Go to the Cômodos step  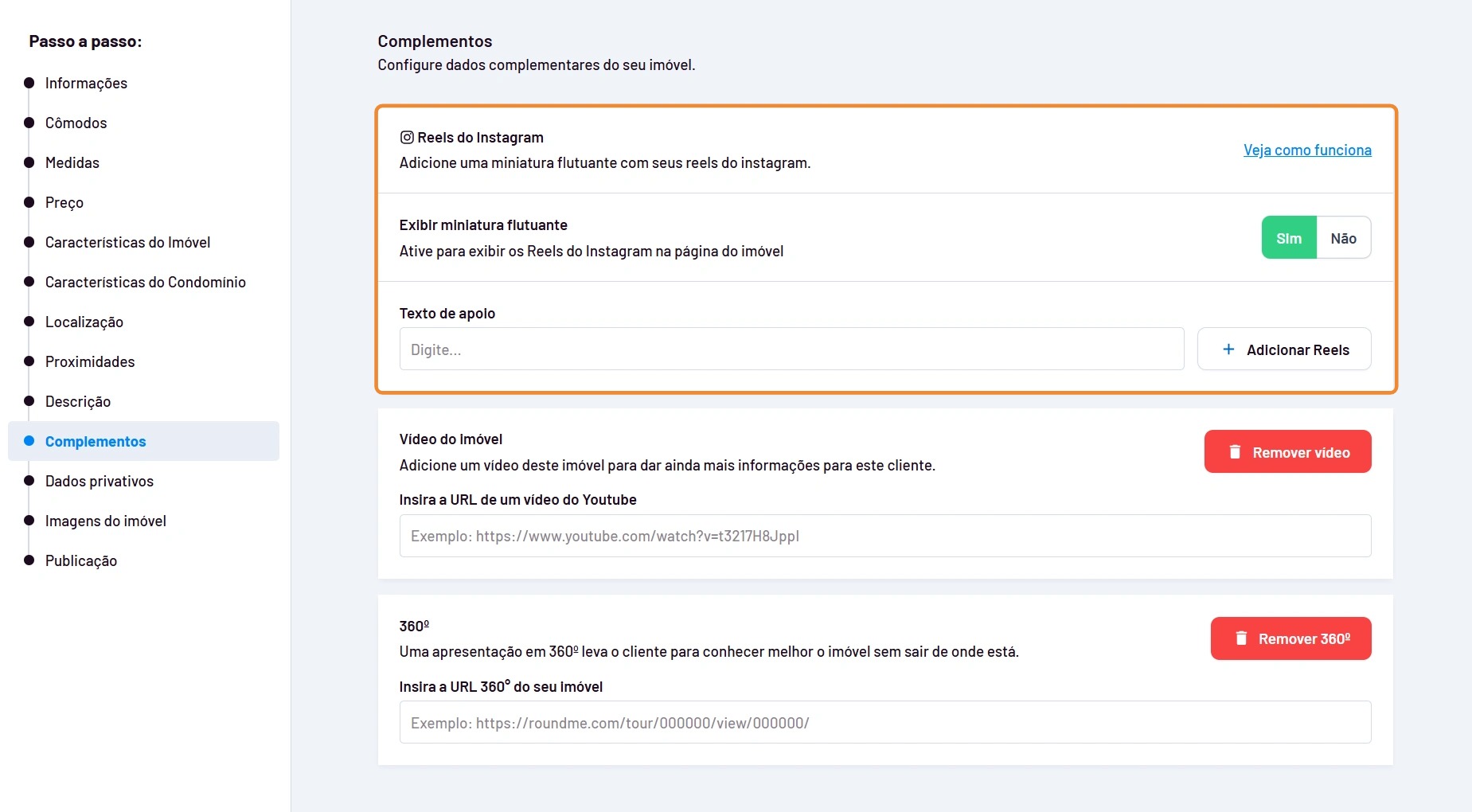[76, 123]
